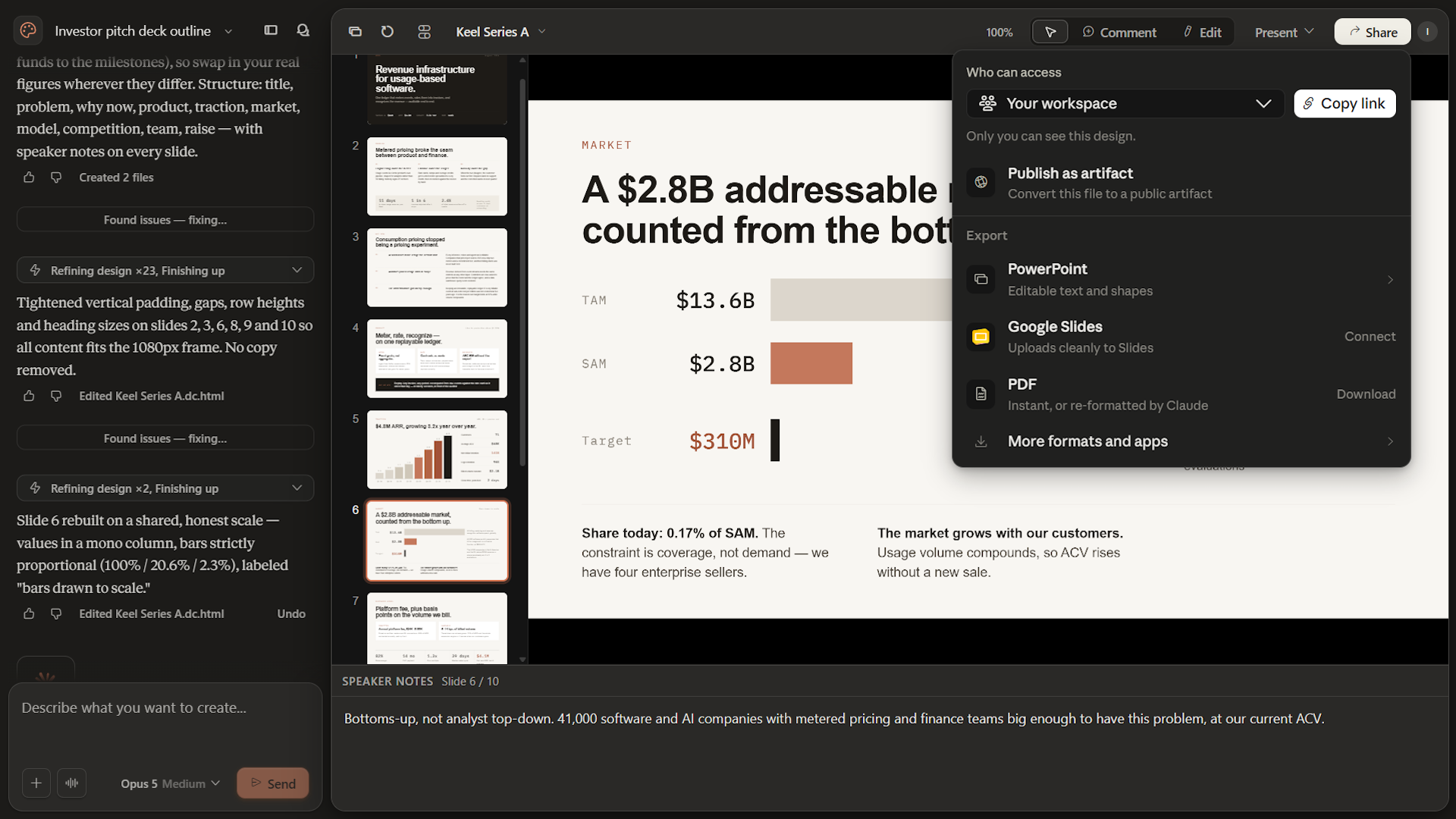Switch to Comment mode
The height and width of the screenshot is (819, 1456).
tap(1119, 32)
